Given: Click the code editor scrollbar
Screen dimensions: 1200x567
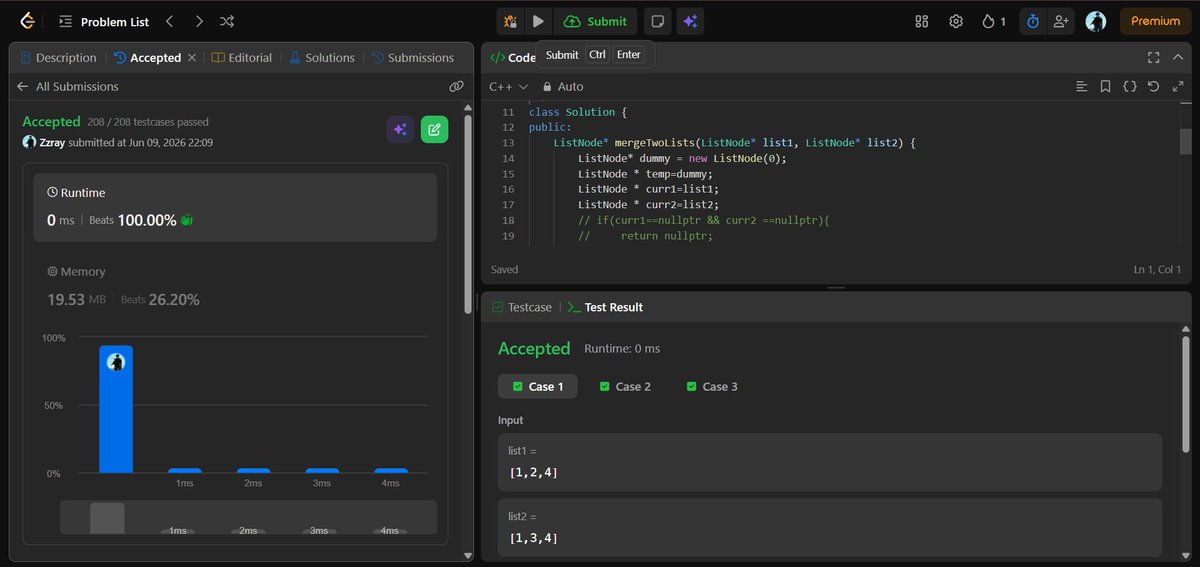Looking at the screenshot, I should click(1186, 142).
